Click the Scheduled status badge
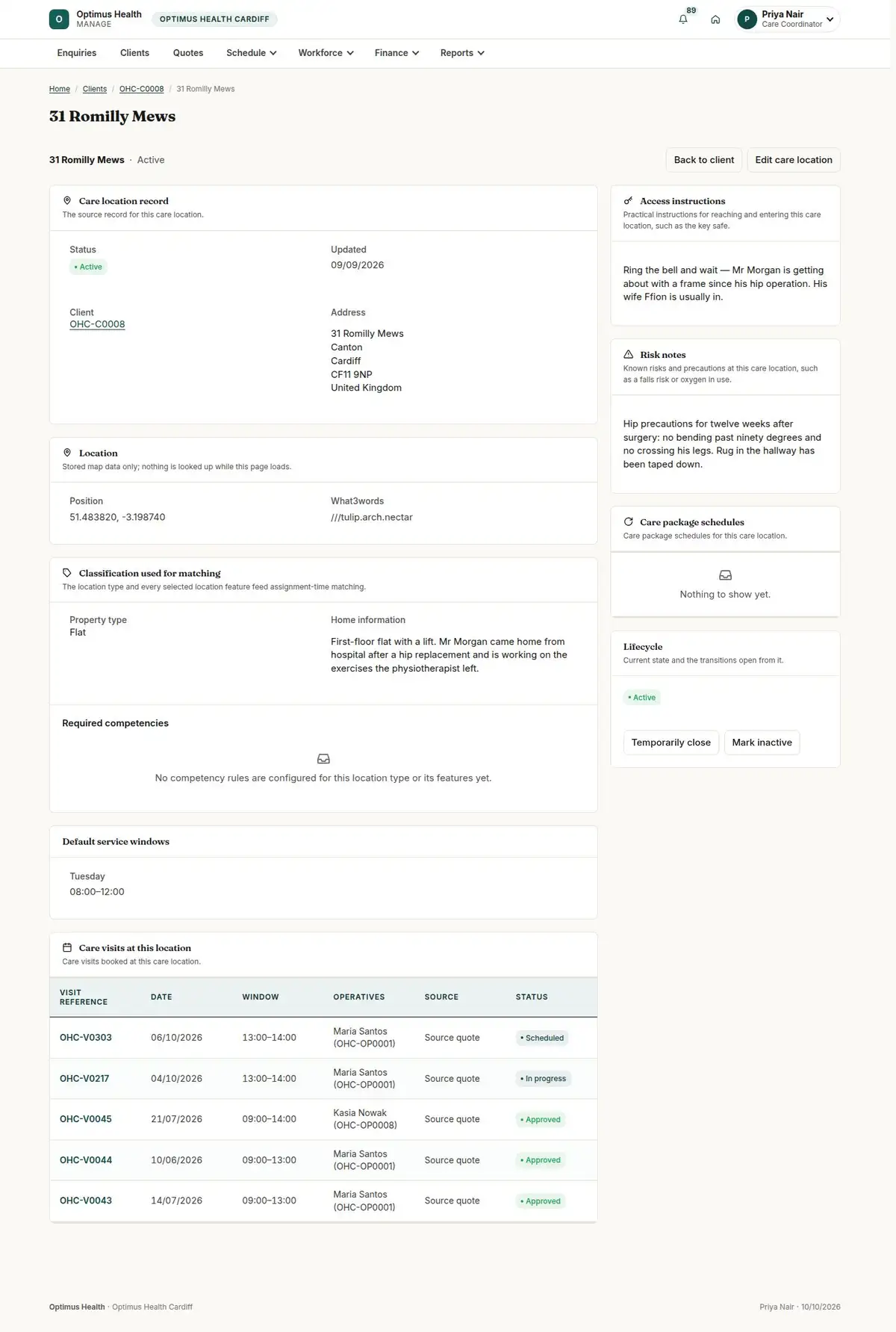896x1332 pixels. pos(542,1038)
